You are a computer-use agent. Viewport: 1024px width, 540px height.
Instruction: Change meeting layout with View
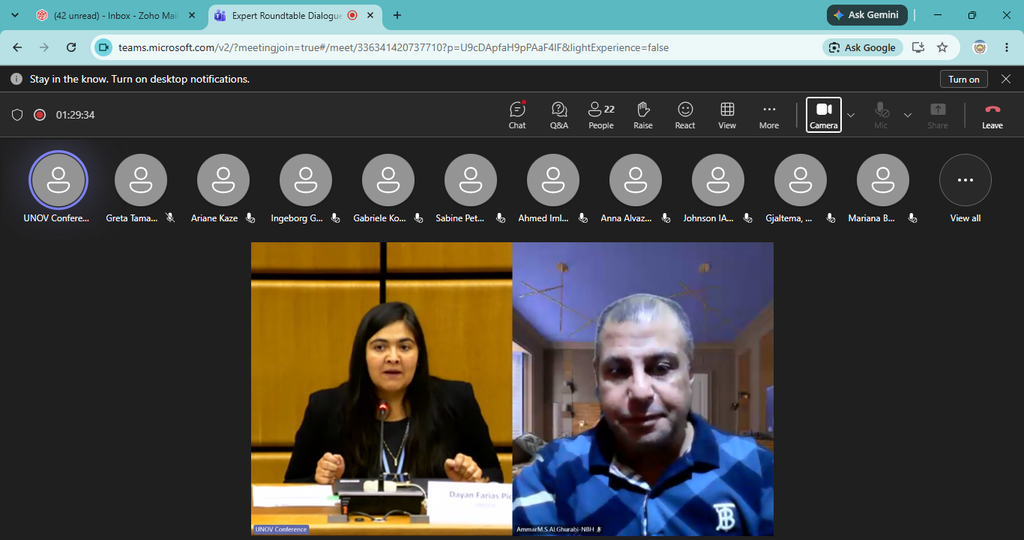(727, 115)
